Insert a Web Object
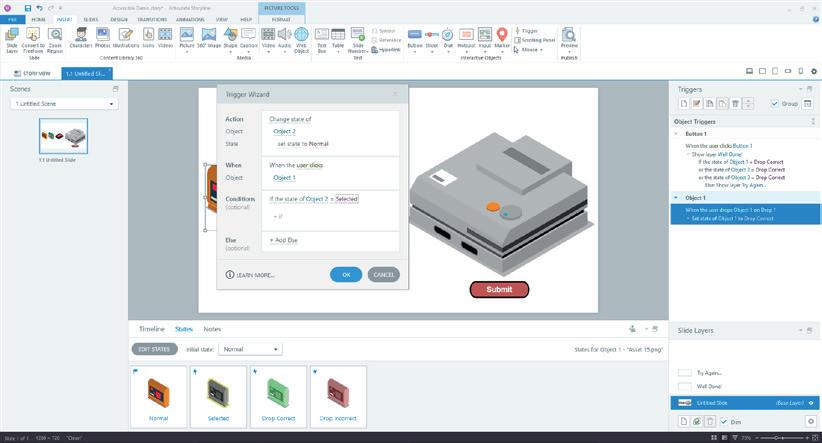822x443 pixels. pos(301,40)
